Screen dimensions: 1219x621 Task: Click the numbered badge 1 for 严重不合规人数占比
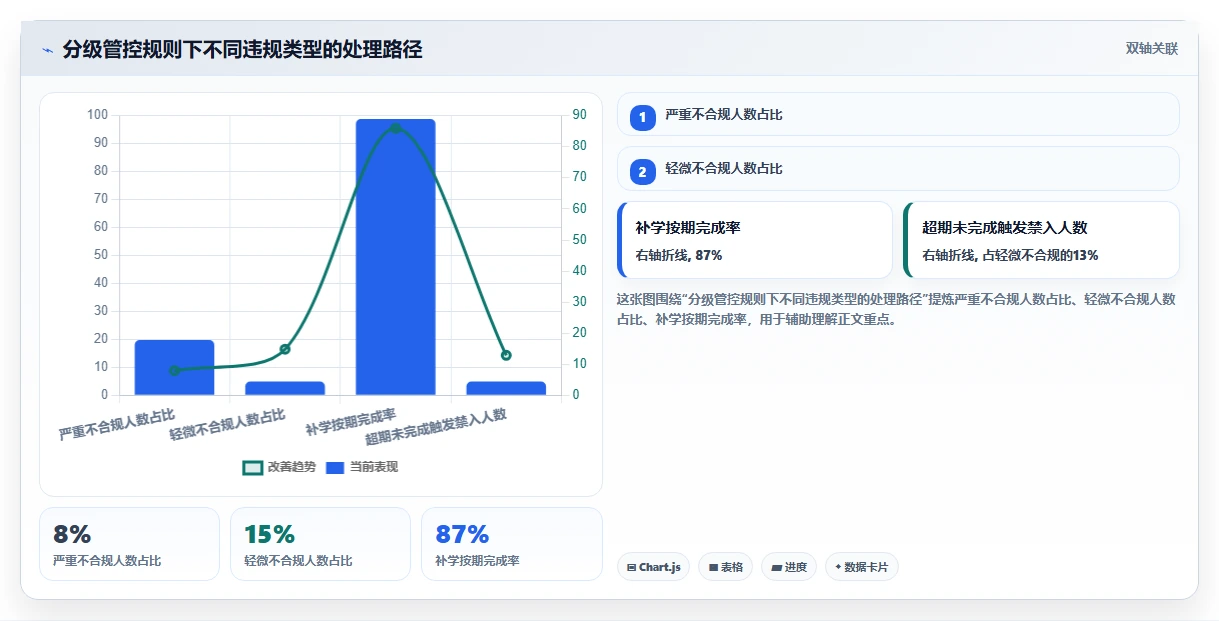coord(643,118)
